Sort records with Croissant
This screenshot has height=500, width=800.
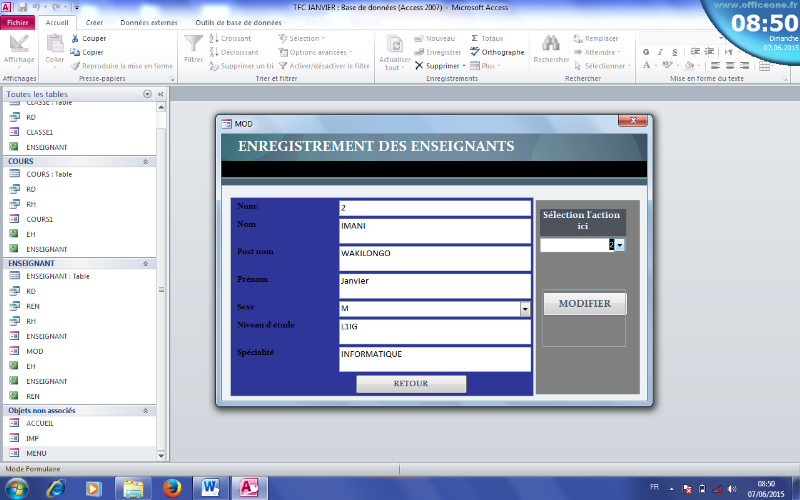pyautogui.click(x=230, y=38)
